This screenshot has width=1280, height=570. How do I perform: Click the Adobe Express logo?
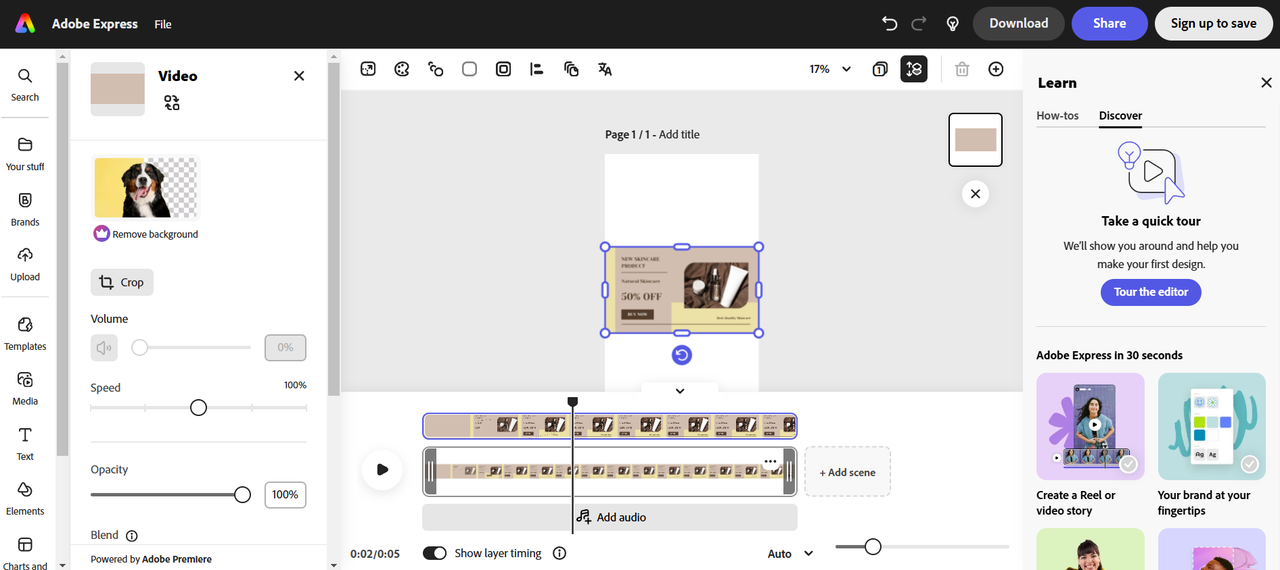pyautogui.click(x=25, y=24)
